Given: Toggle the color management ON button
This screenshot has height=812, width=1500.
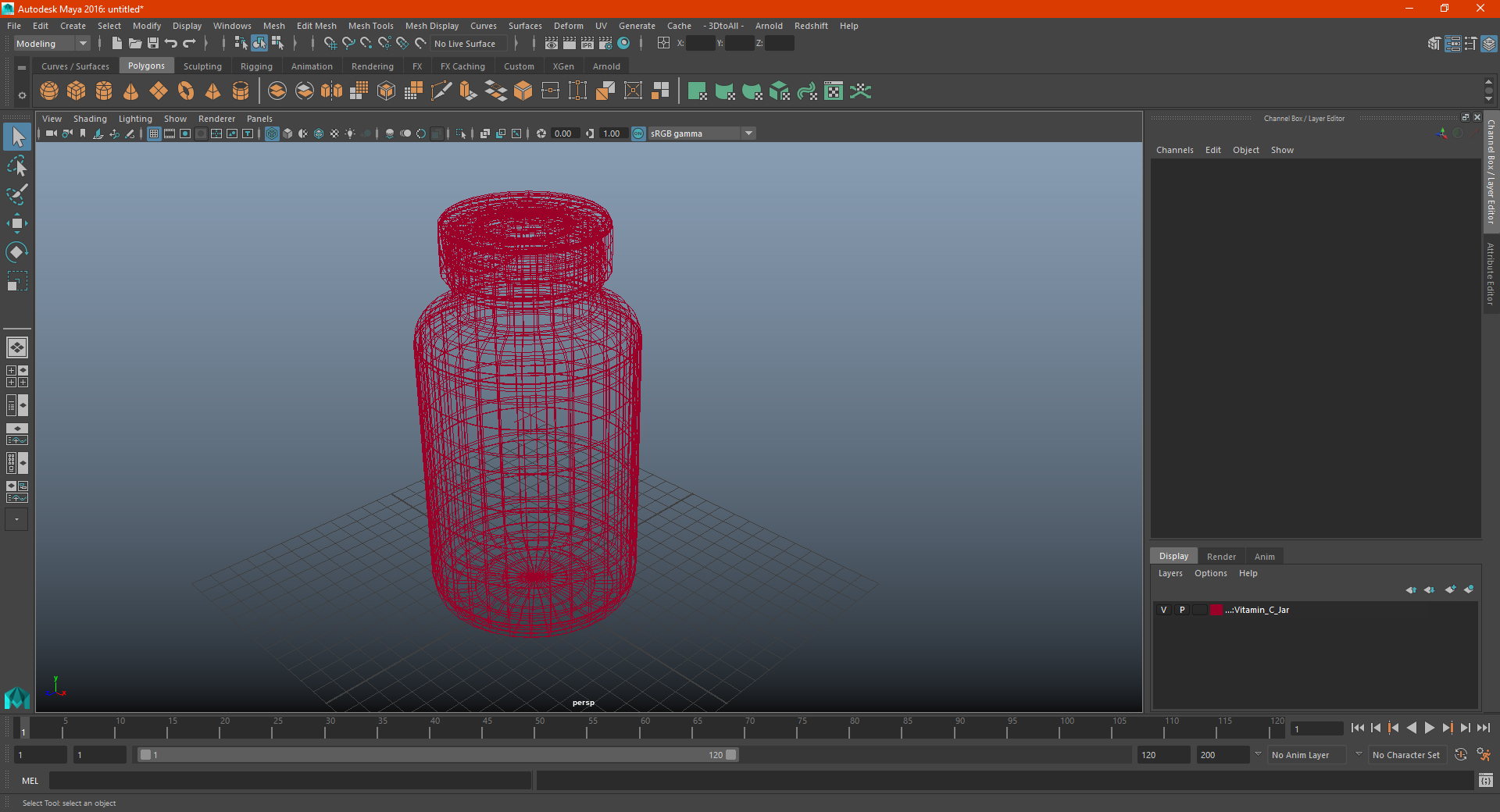Looking at the screenshot, I should (638, 134).
